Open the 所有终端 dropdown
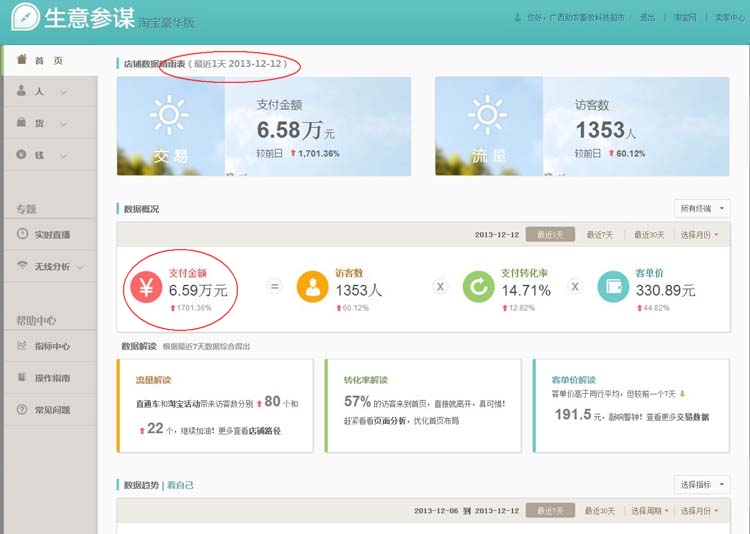The image size is (750, 534). [x=703, y=208]
